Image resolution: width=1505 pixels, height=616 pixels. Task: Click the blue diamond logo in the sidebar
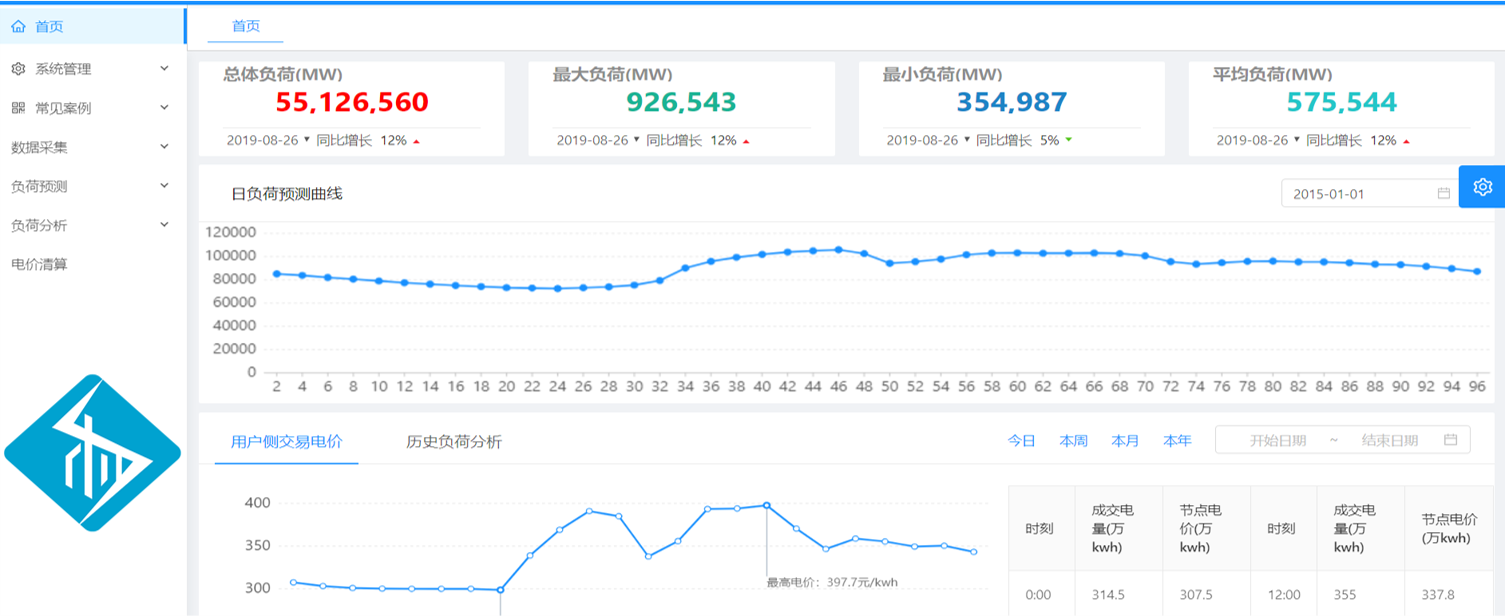pos(92,453)
